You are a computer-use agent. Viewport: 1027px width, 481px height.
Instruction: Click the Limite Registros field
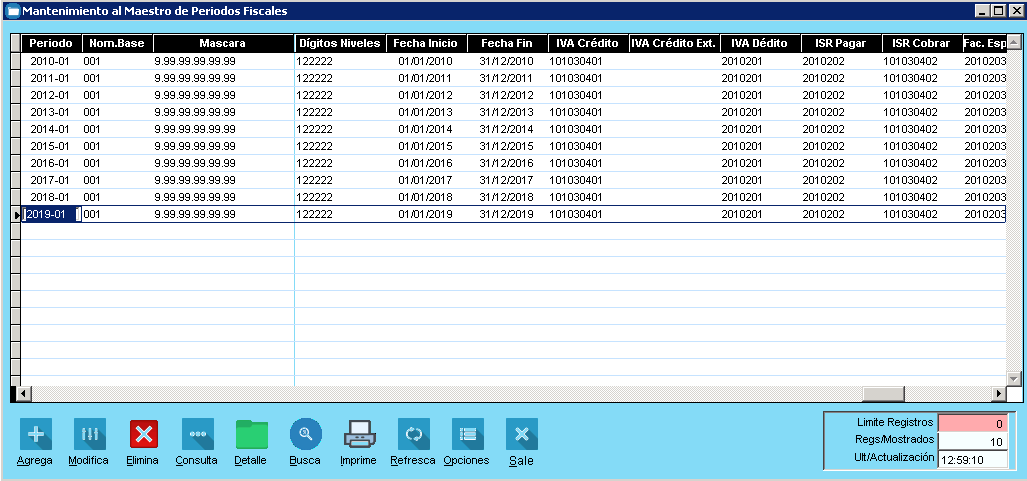click(973, 423)
